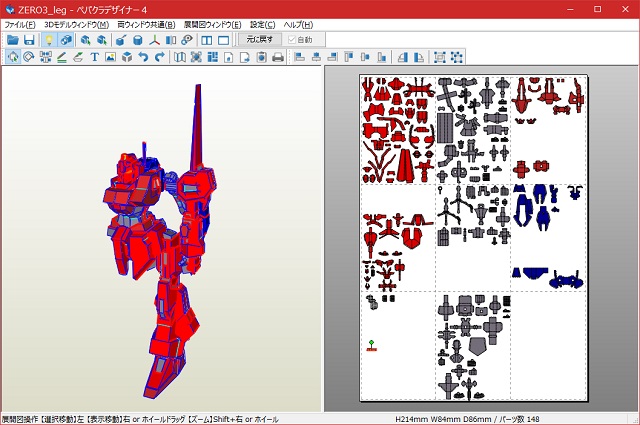
Task: Undo with the left curved arrow
Action: [143, 57]
